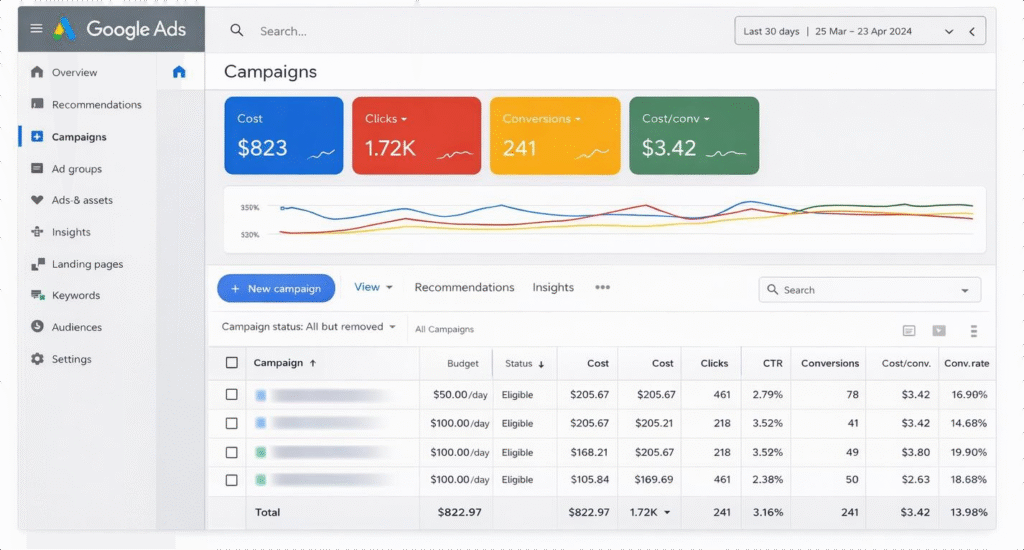Click the magnifier icon in top search
The width and height of the screenshot is (1024, 550).
[x=237, y=31]
